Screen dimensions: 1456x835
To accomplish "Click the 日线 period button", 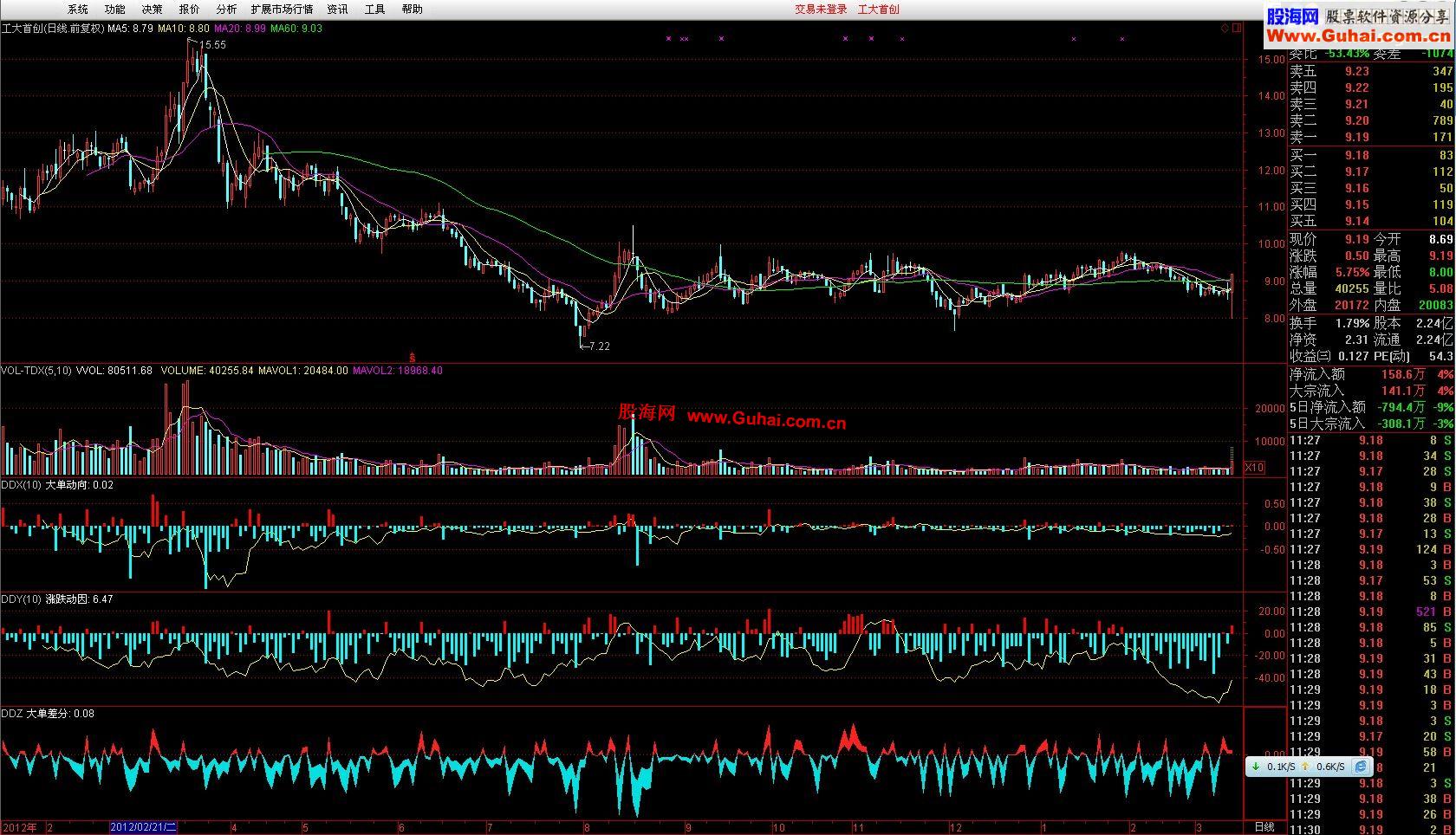I will tap(1264, 827).
